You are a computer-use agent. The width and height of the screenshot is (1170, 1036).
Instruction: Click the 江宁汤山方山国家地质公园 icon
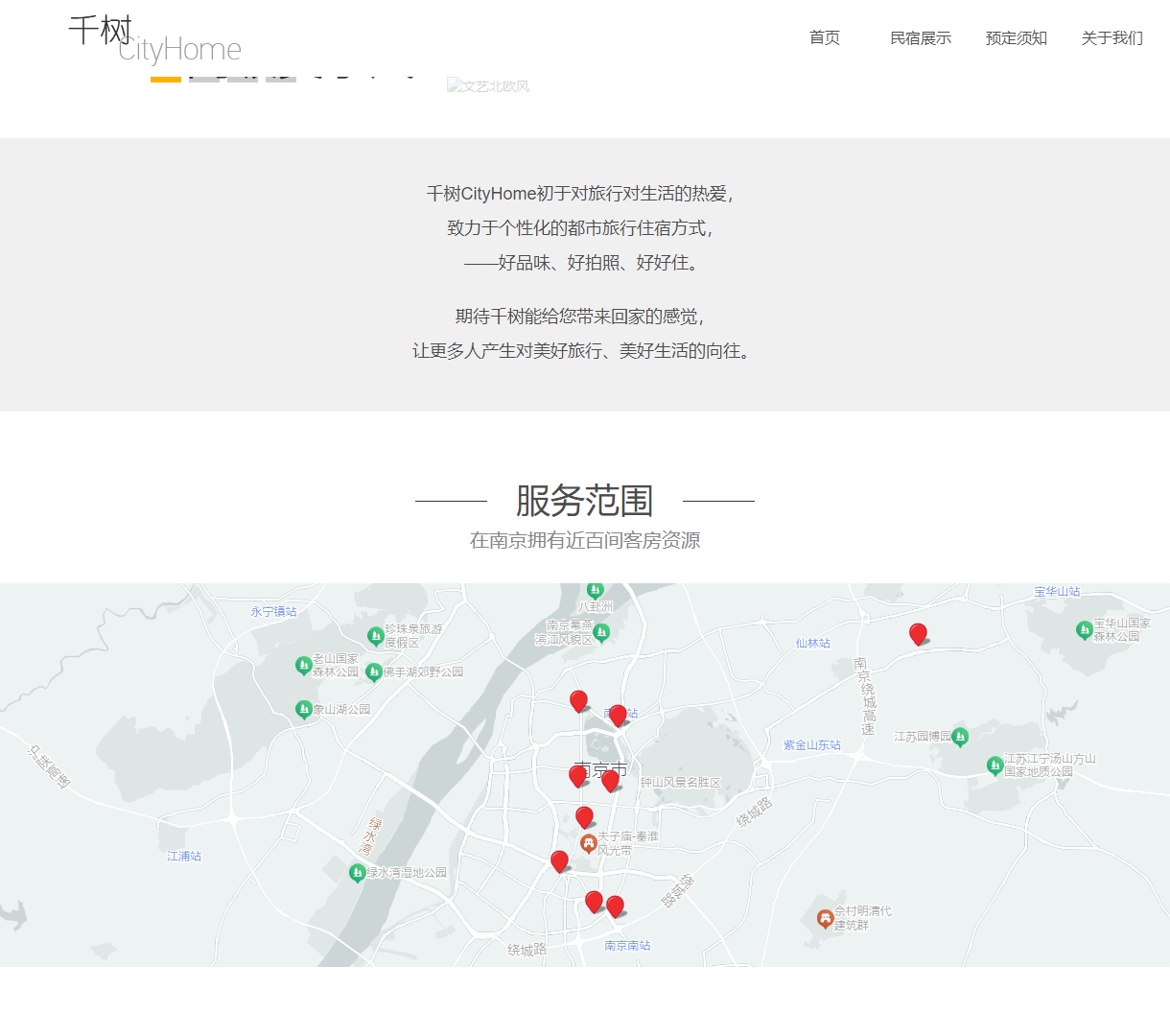994,765
